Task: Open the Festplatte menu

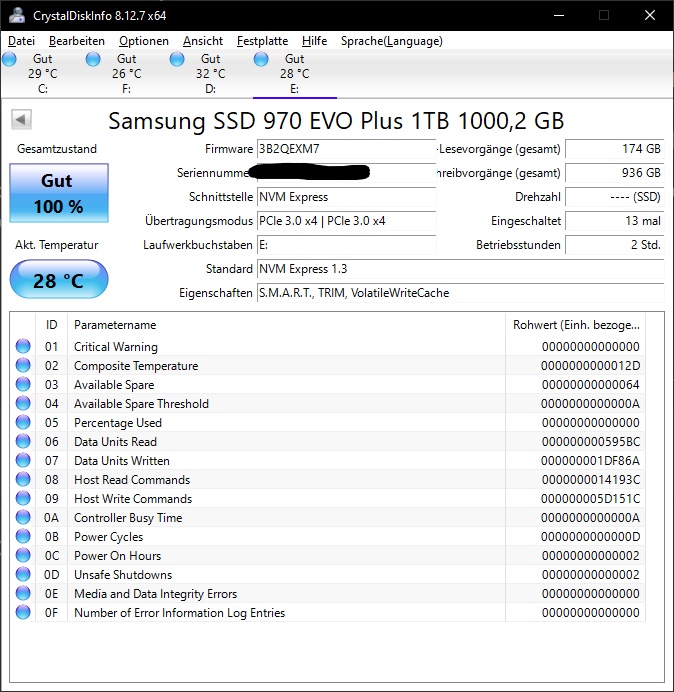Action: coord(262,41)
